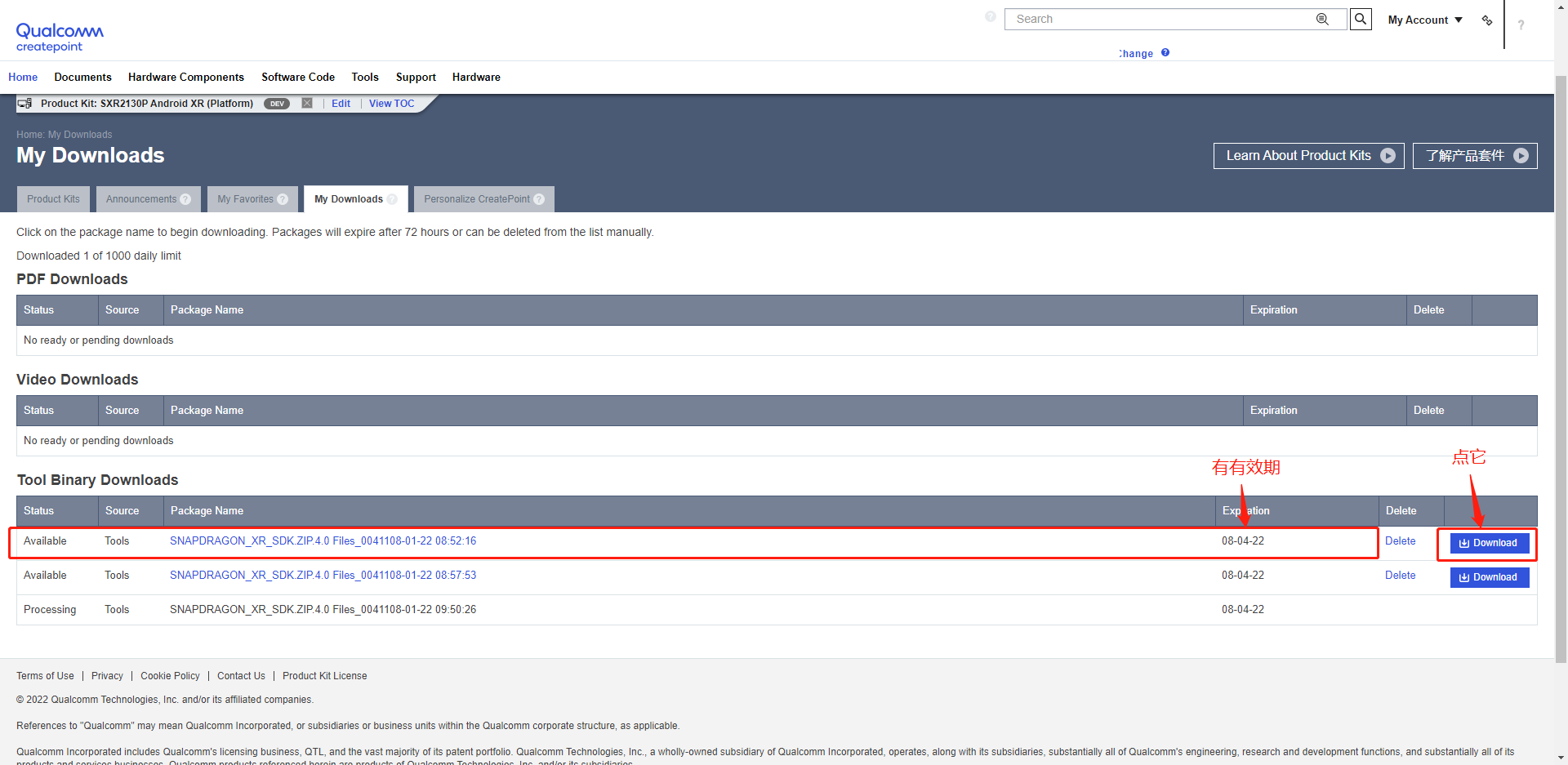Click the product kit device icon

coord(24,104)
